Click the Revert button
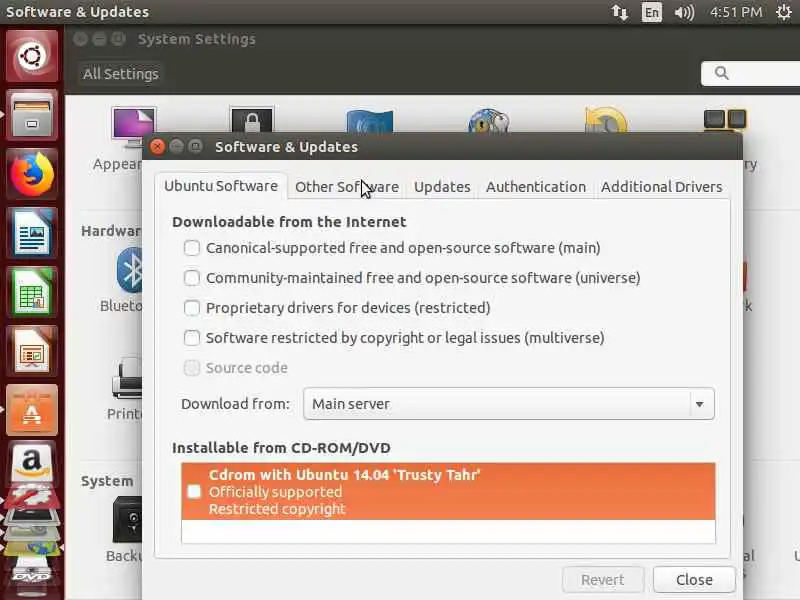Image resolution: width=800 pixels, height=600 pixels. (x=603, y=580)
